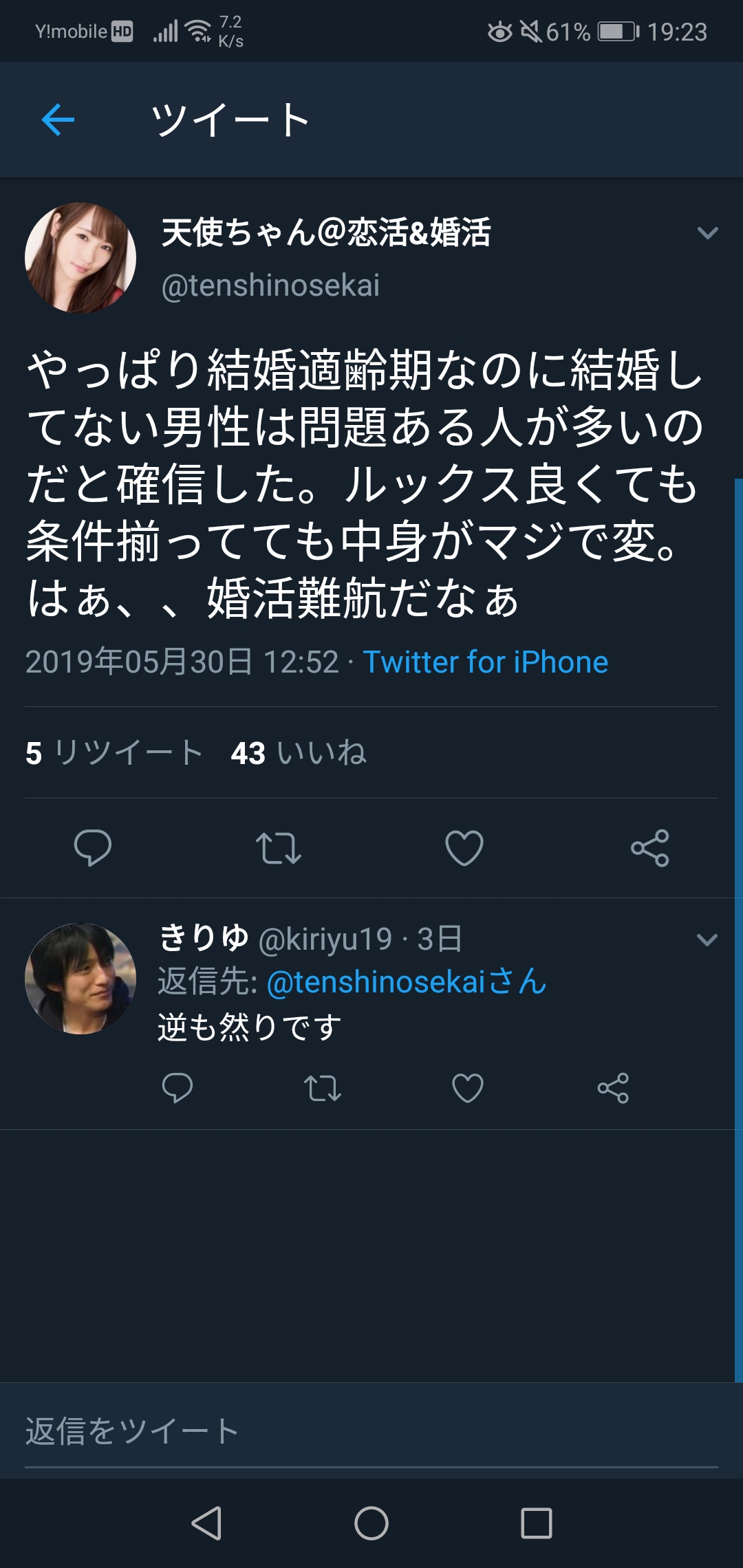This screenshot has height=1568, width=743.
Task: Reply to the main tweet
Action: pyautogui.click(x=93, y=847)
